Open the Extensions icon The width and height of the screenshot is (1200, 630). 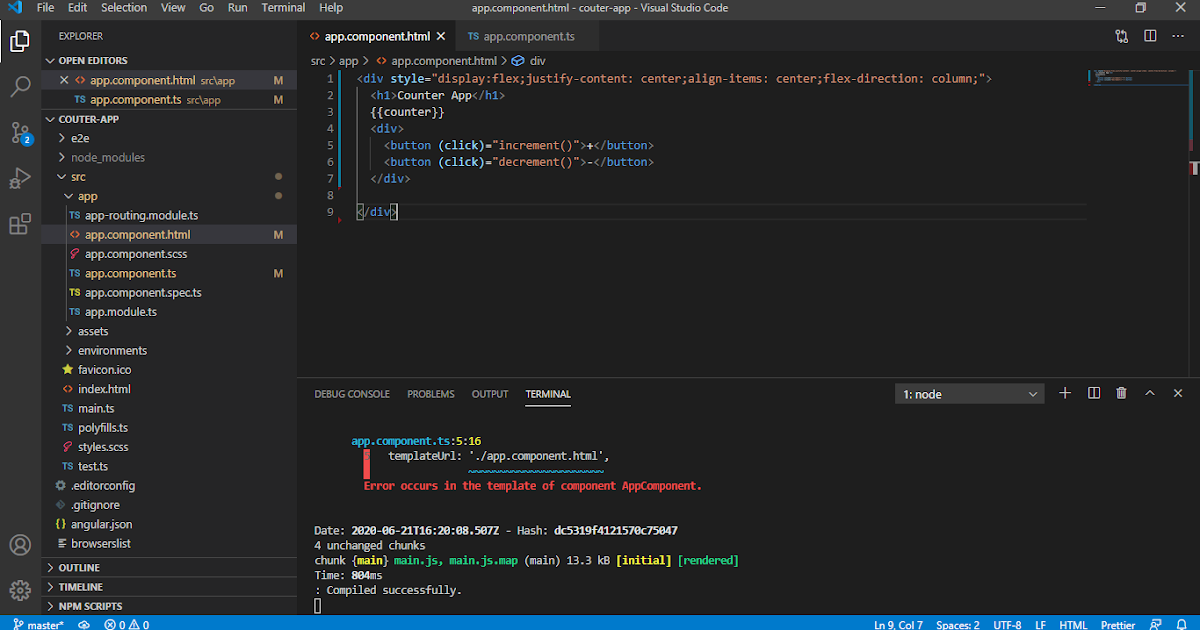(20, 224)
